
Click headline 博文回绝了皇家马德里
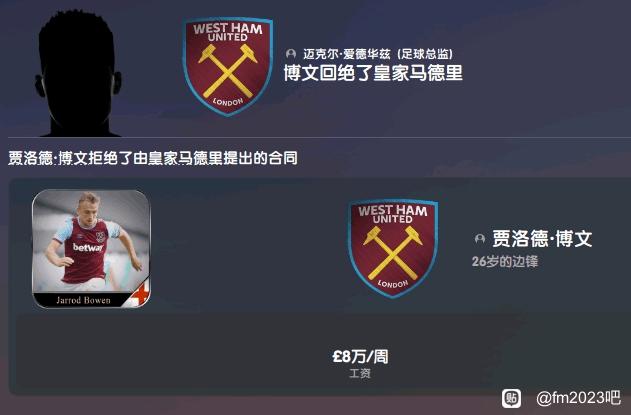[x=373, y=73]
